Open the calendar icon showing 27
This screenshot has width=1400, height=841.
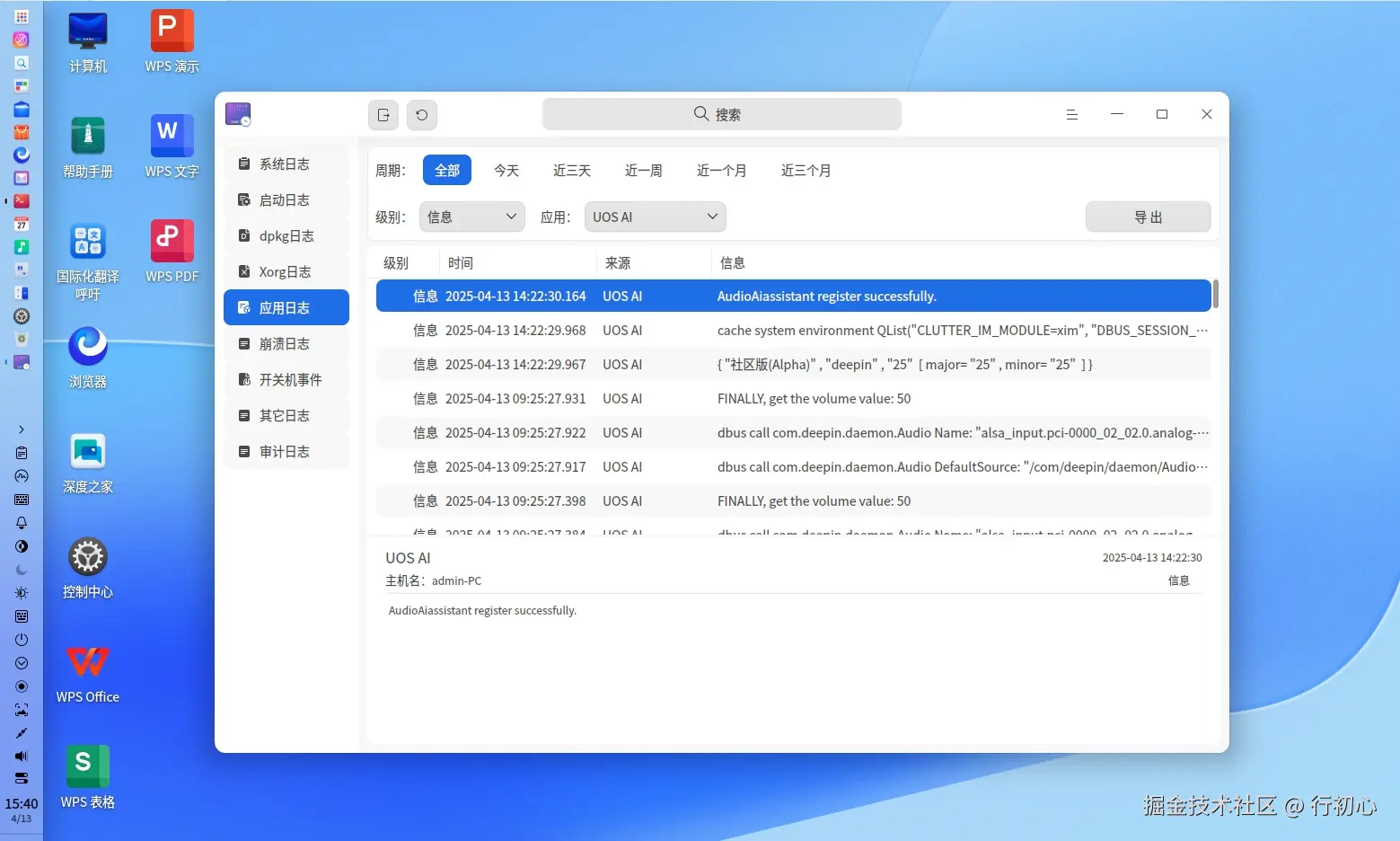pos(22,225)
